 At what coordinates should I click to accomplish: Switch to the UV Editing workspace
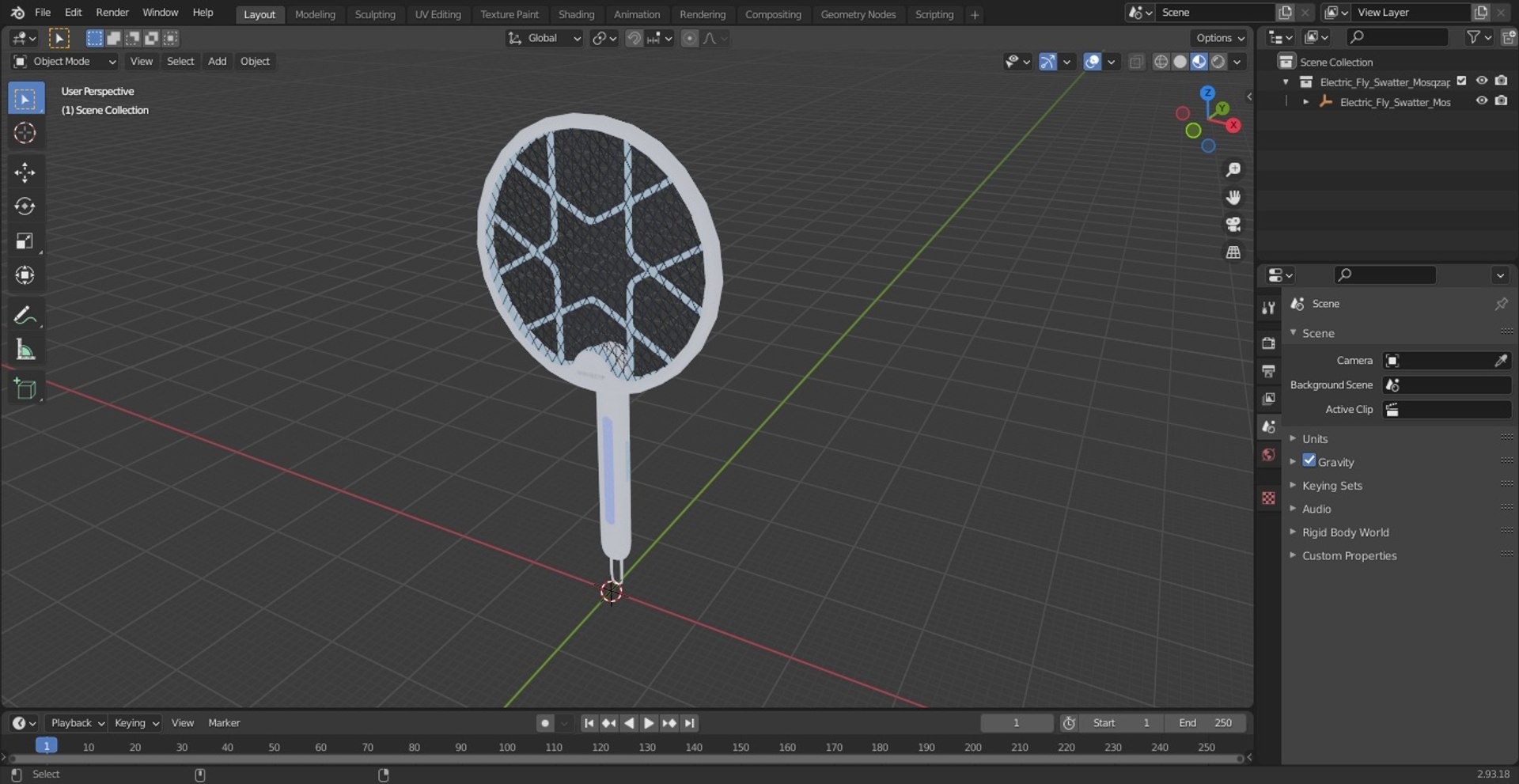point(438,14)
